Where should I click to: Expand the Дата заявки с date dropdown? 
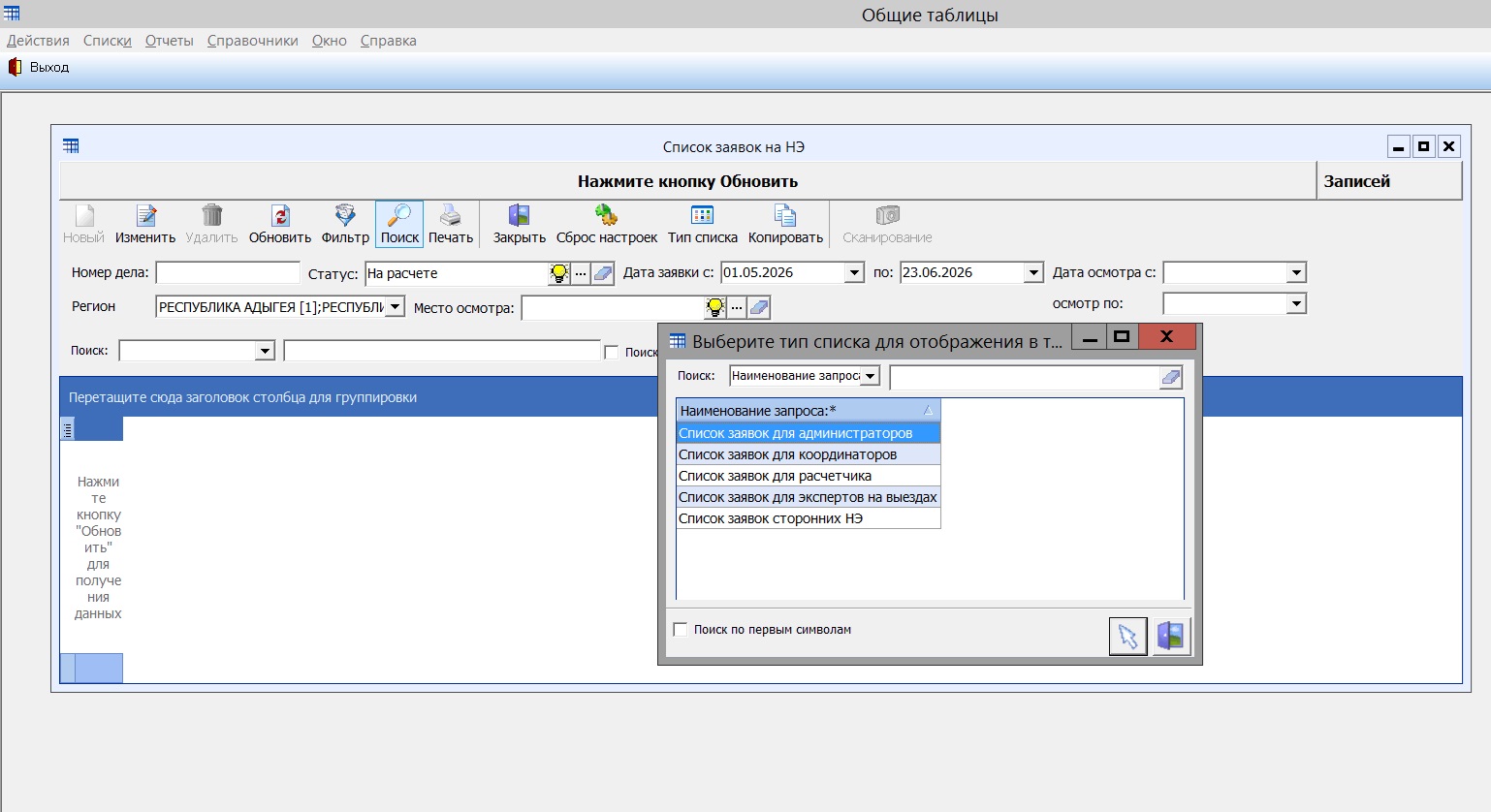(x=854, y=273)
